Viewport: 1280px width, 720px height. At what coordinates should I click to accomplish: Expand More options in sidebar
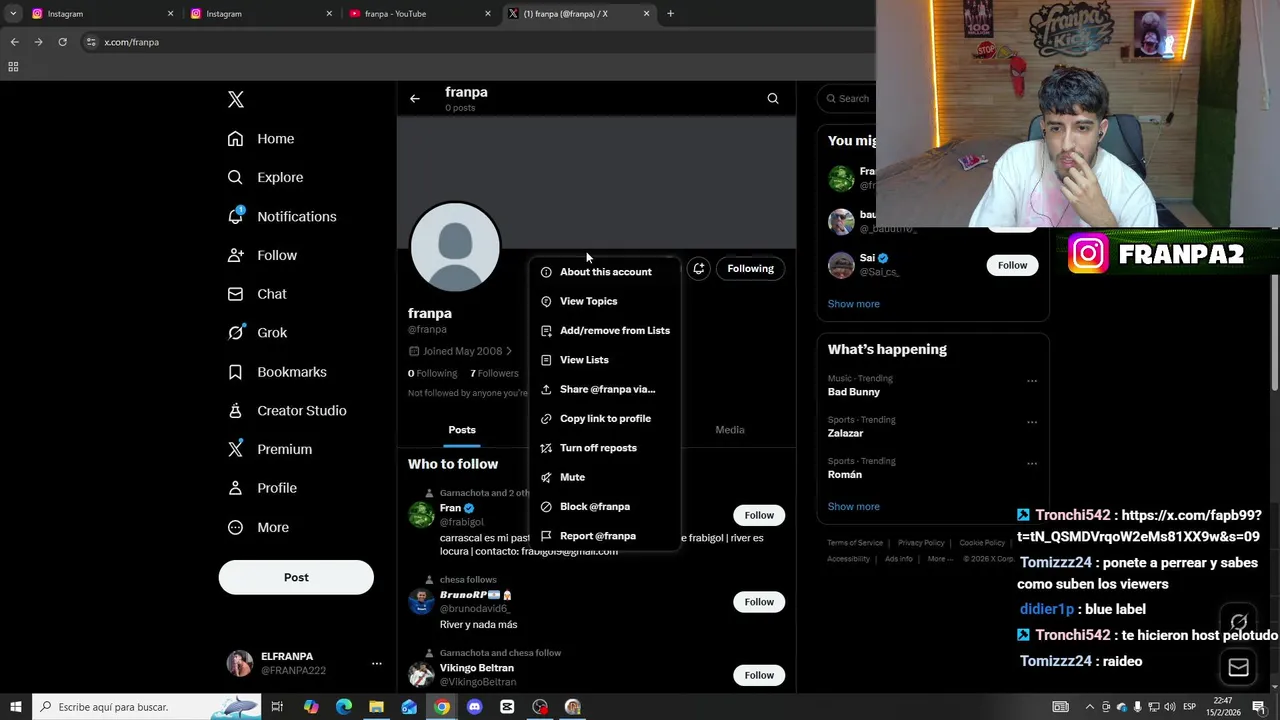258,527
